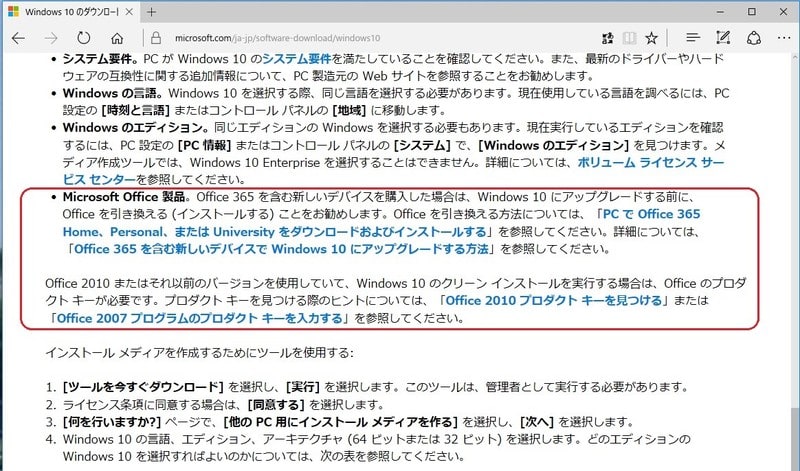Click the [システム] text
Screen dimensions: 800x471
coord(422,145)
